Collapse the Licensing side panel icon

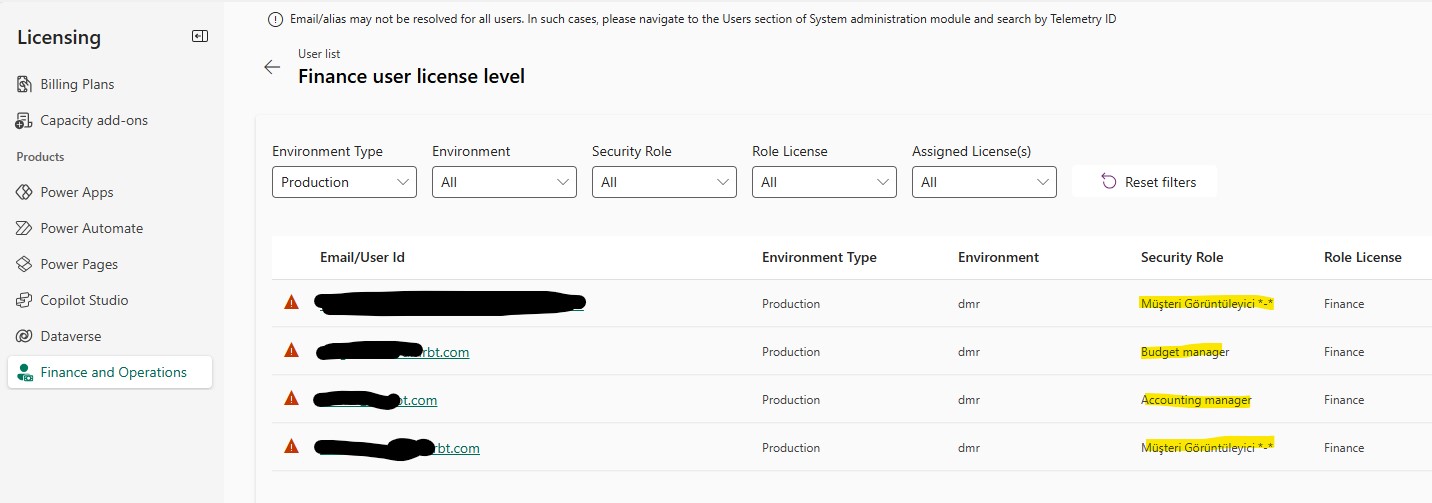(200, 36)
